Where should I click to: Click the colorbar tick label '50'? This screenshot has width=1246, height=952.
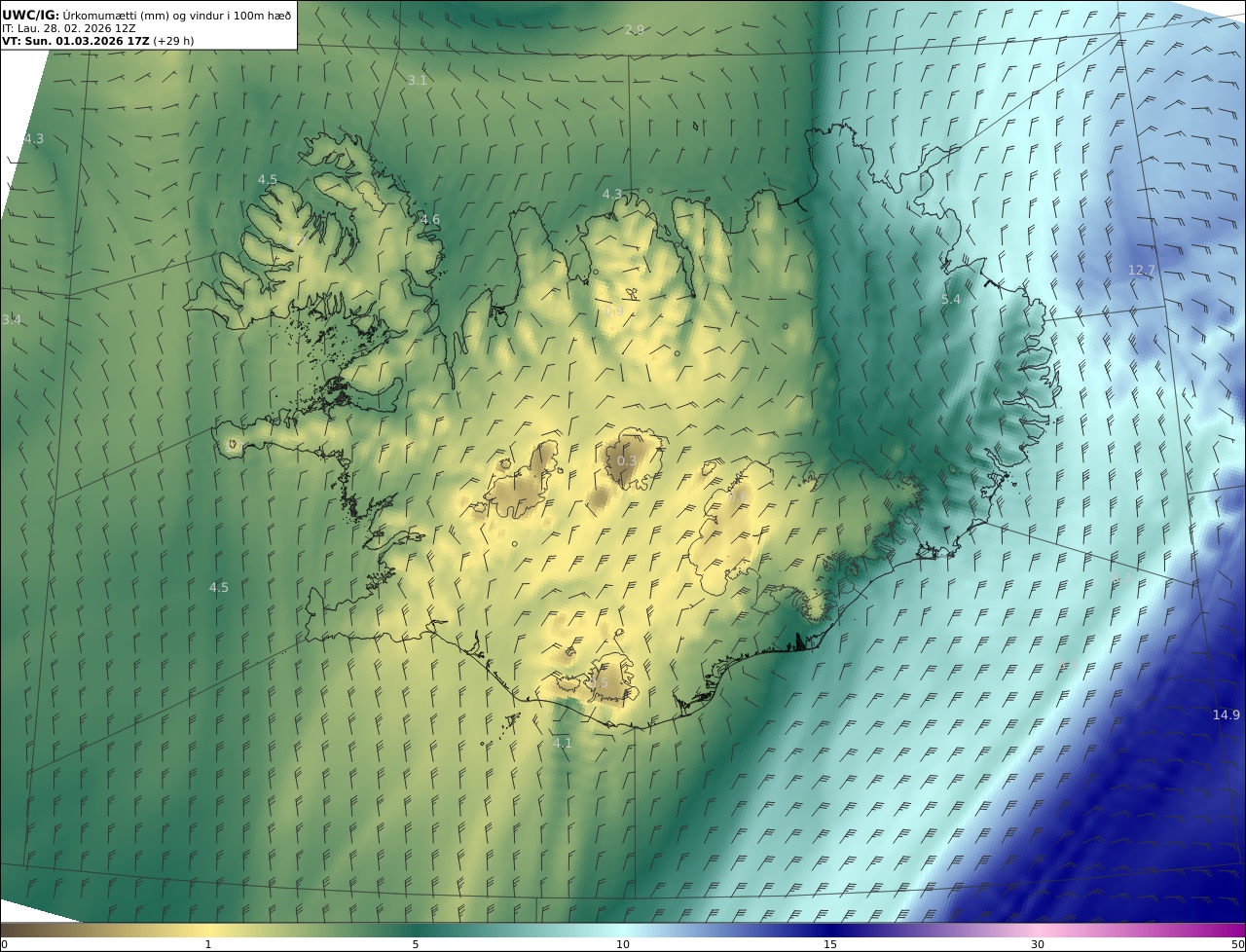tap(1237, 944)
